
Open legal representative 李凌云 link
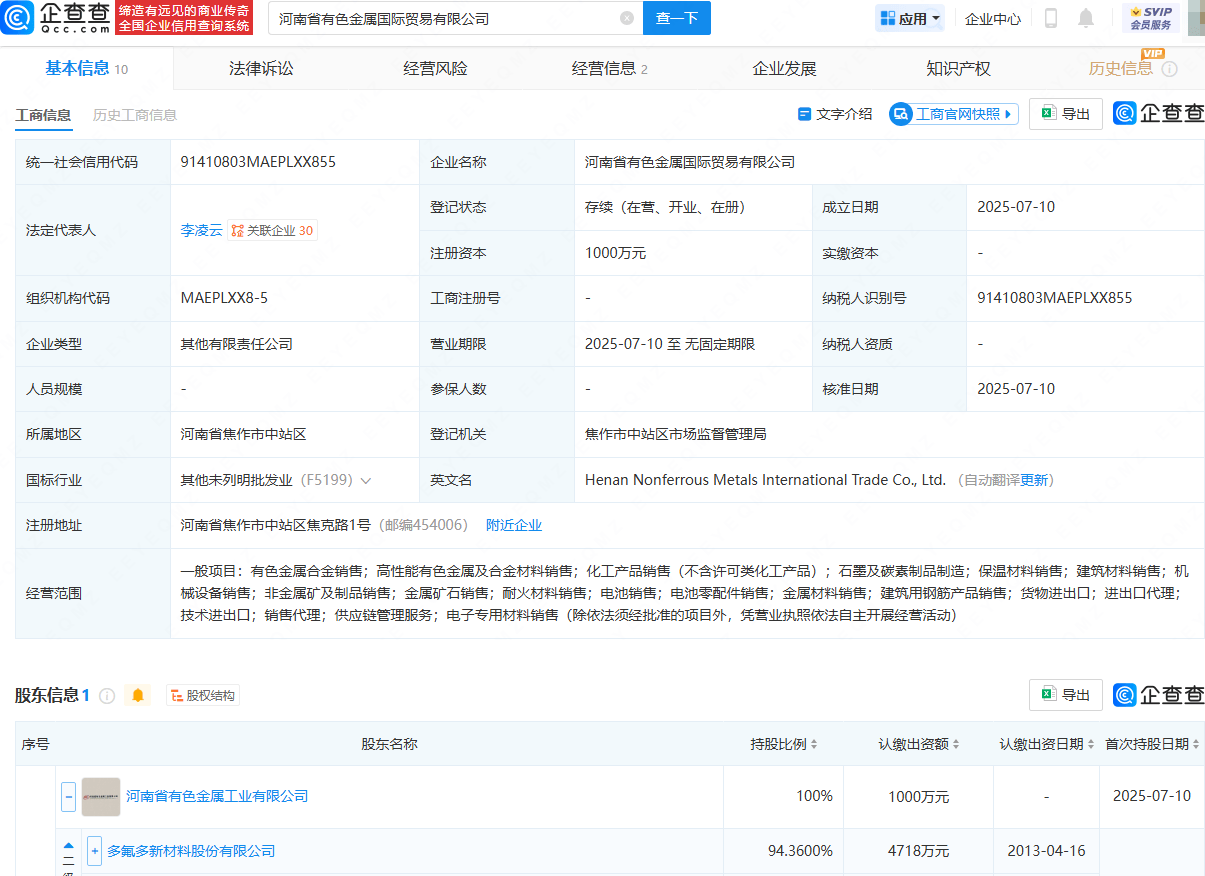pos(201,230)
